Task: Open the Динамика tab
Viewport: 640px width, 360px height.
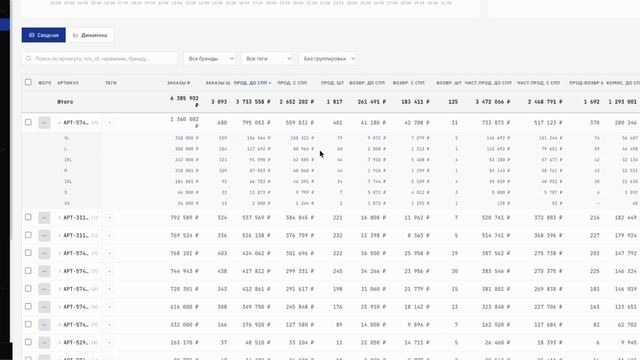Action: click(x=90, y=35)
